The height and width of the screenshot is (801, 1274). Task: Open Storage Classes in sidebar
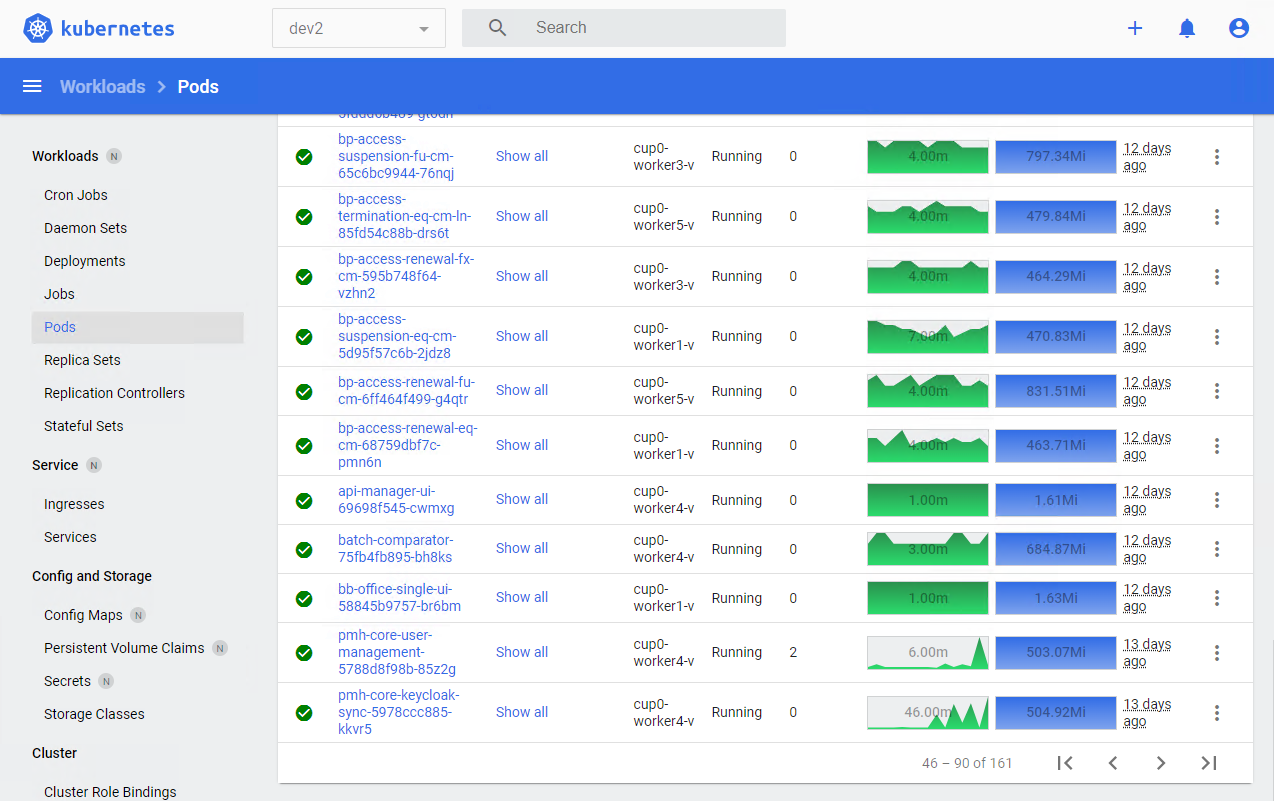[x=94, y=714]
